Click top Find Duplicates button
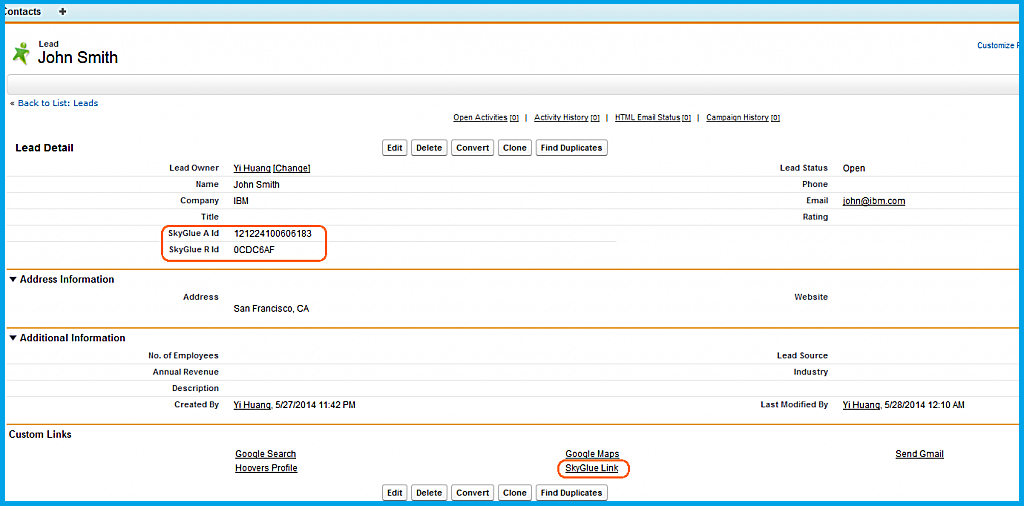Image resolution: width=1024 pixels, height=506 pixels. click(571, 148)
